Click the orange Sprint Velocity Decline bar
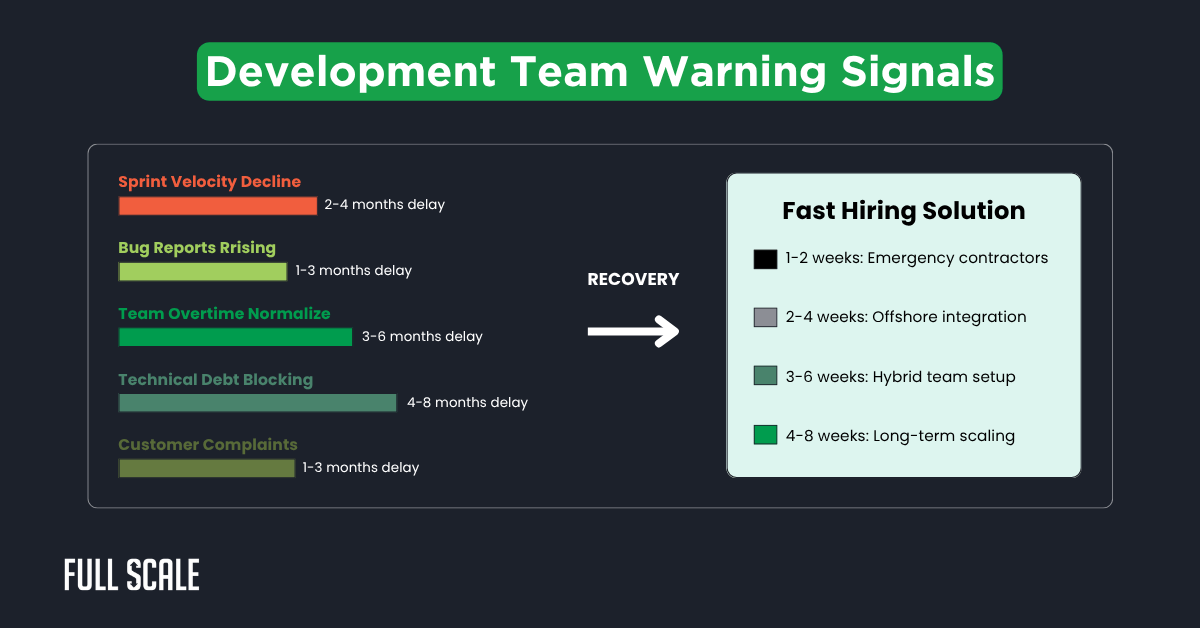The height and width of the screenshot is (628, 1200). click(x=218, y=205)
